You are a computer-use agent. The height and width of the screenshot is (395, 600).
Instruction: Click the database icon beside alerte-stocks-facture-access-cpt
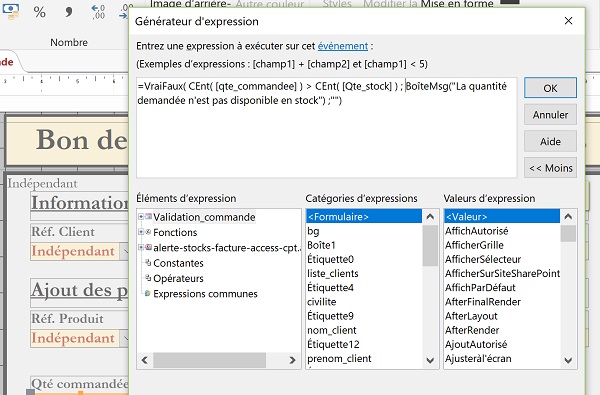[148, 247]
